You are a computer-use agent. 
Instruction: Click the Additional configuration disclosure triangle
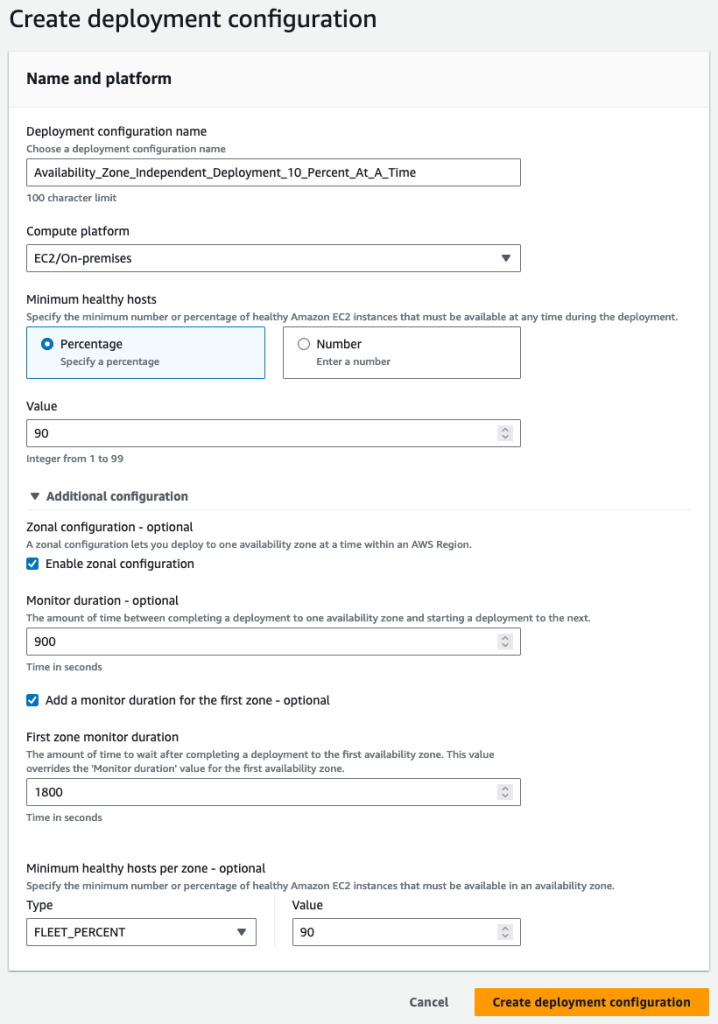click(36, 496)
